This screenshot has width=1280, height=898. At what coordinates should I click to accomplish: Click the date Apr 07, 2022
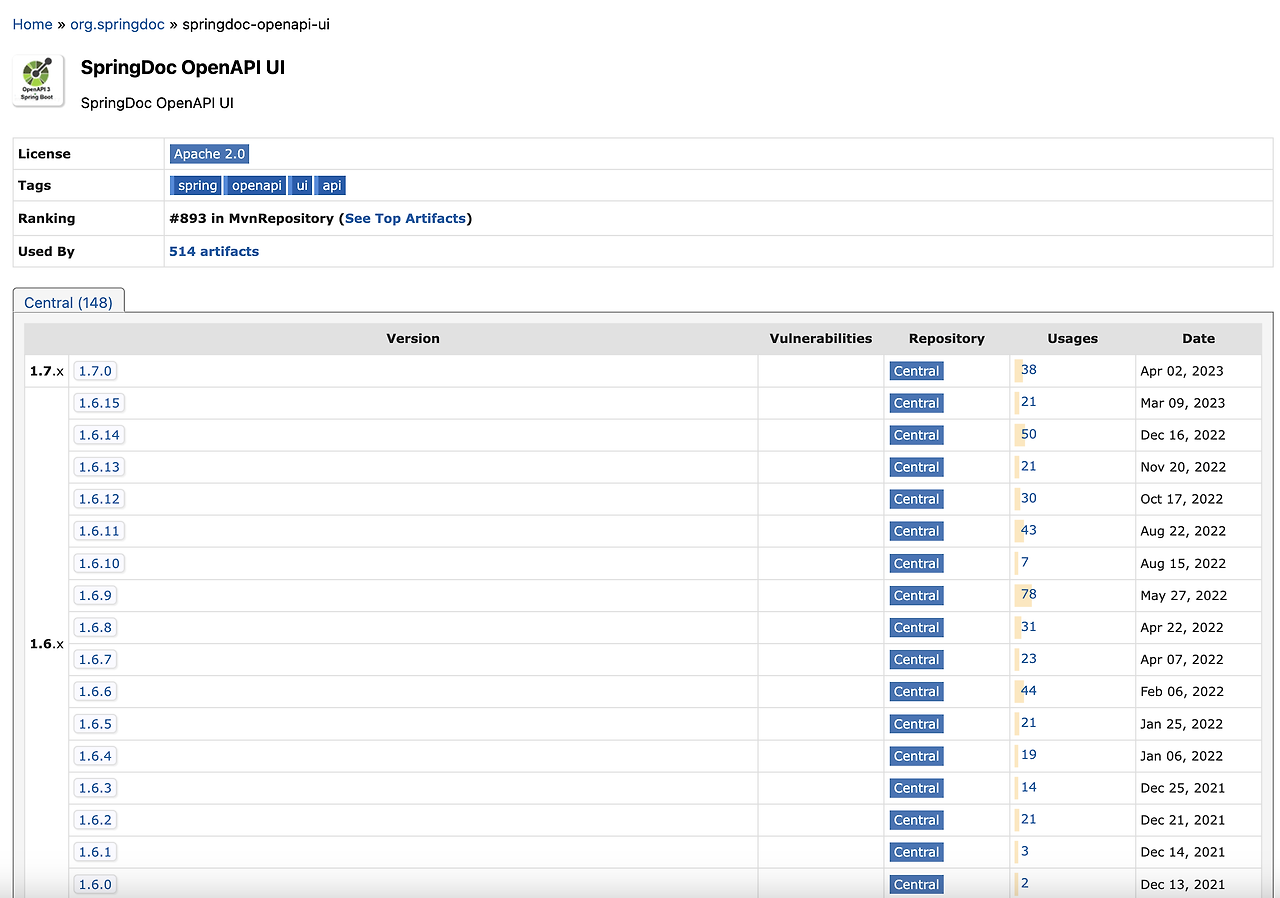tap(1182, 659)
